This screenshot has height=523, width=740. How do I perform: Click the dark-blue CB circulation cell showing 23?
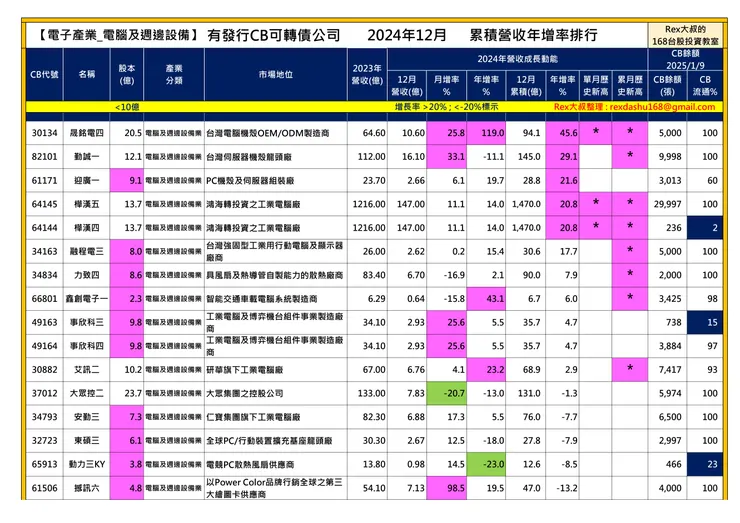(x=705, y=464)
